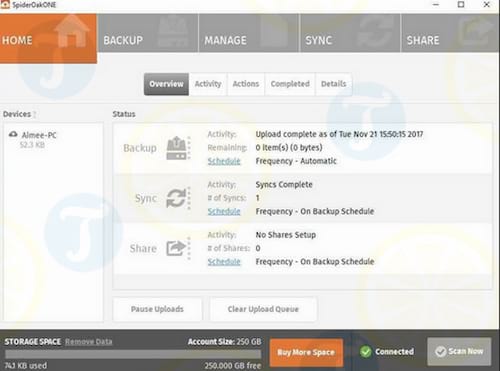Select the Overview sub-tab

pyautogui.click(x=166, y=84)
